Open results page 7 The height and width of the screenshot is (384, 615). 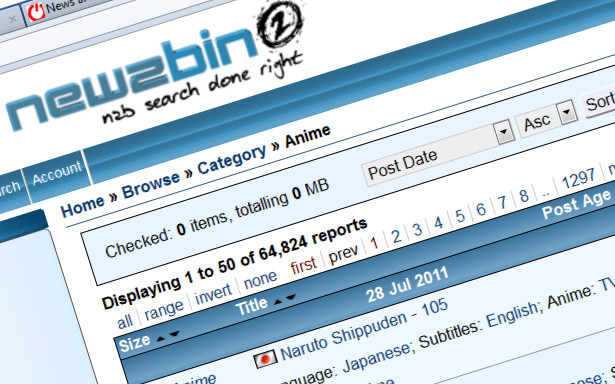502,202
